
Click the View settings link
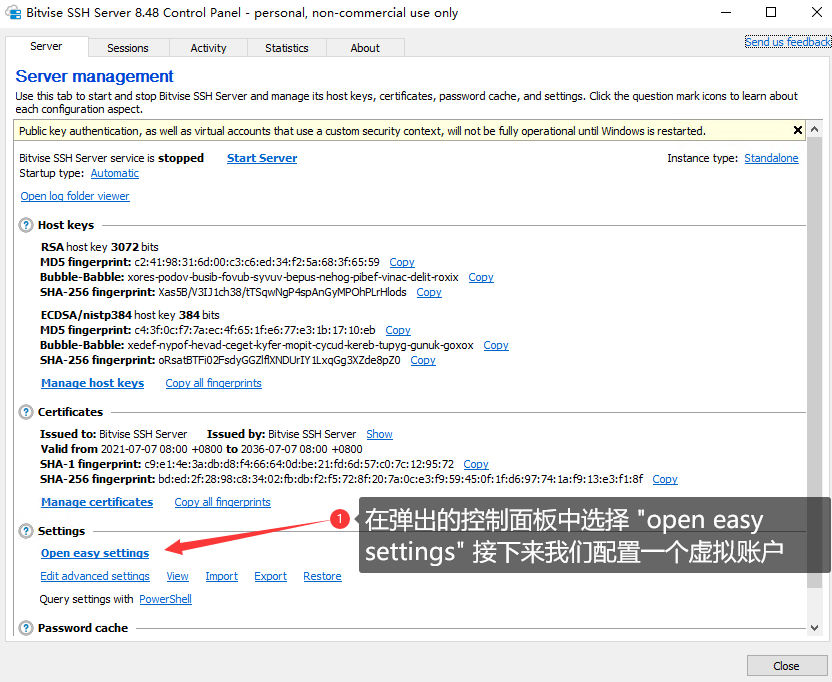coord(177,576)
